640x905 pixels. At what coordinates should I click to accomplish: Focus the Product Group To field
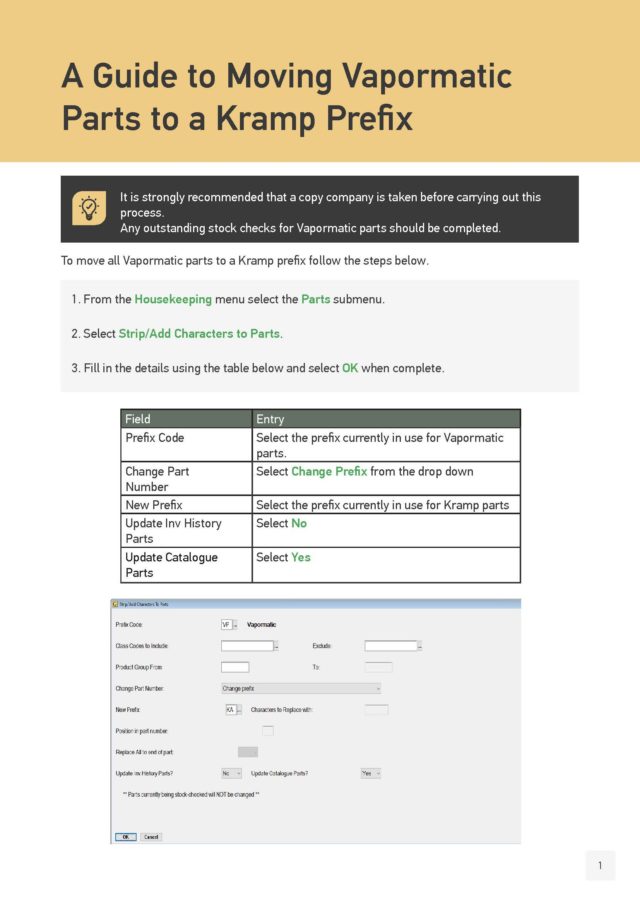[x=379, y=667]
